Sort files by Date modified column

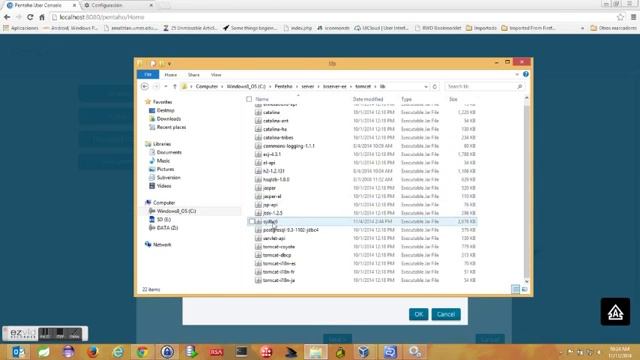[x=368, y=99]
